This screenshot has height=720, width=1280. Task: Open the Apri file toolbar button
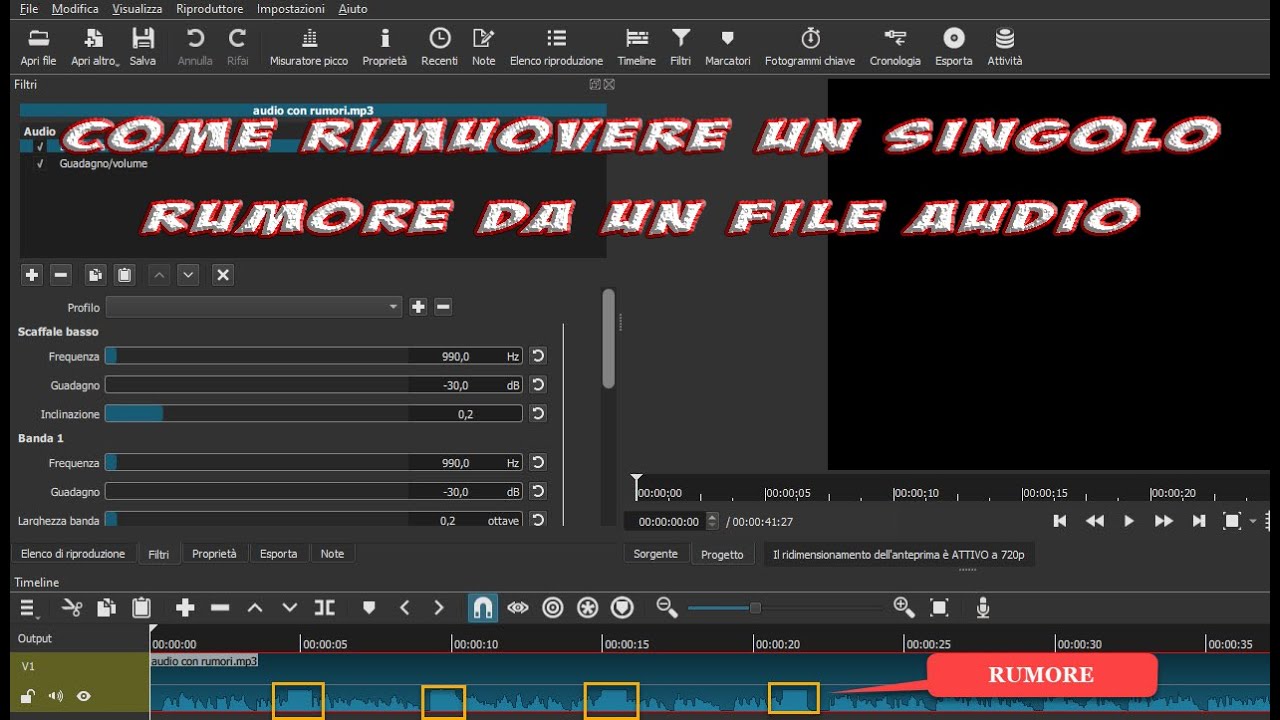point(38,47)
